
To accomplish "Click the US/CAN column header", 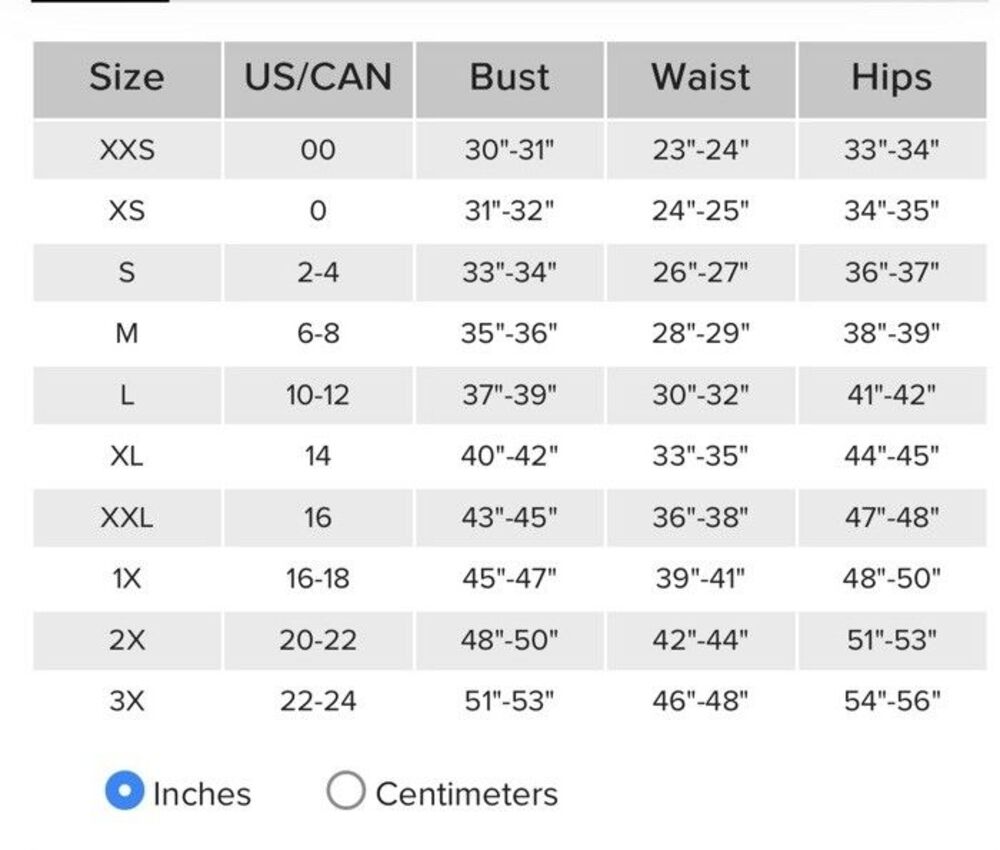I will (318, 80).
